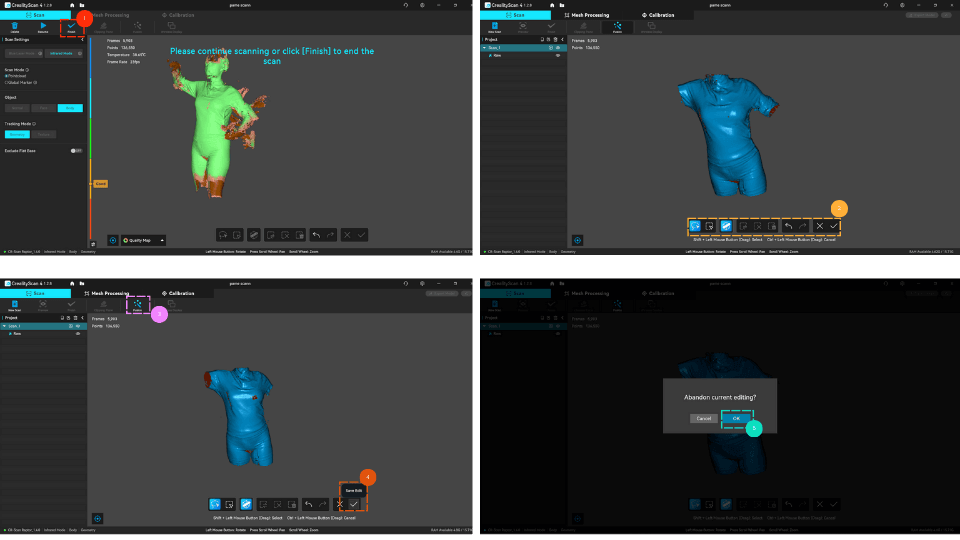This screenshot has width=960, height=540.
Task: Click the info icon next to Tracking Mode
Action: [x=34, y=124]
